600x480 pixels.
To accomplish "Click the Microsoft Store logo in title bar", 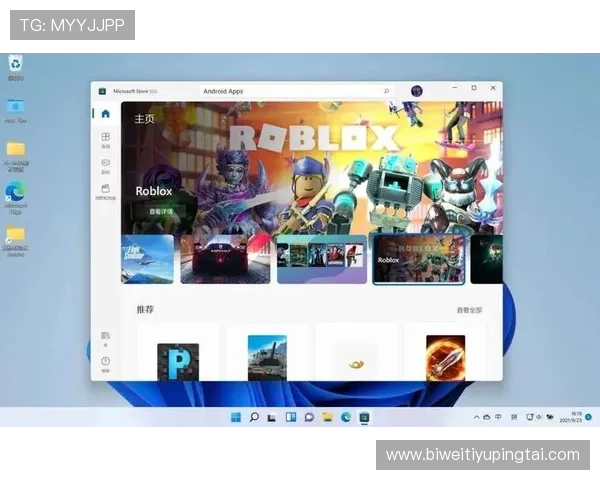I will 102,91.
